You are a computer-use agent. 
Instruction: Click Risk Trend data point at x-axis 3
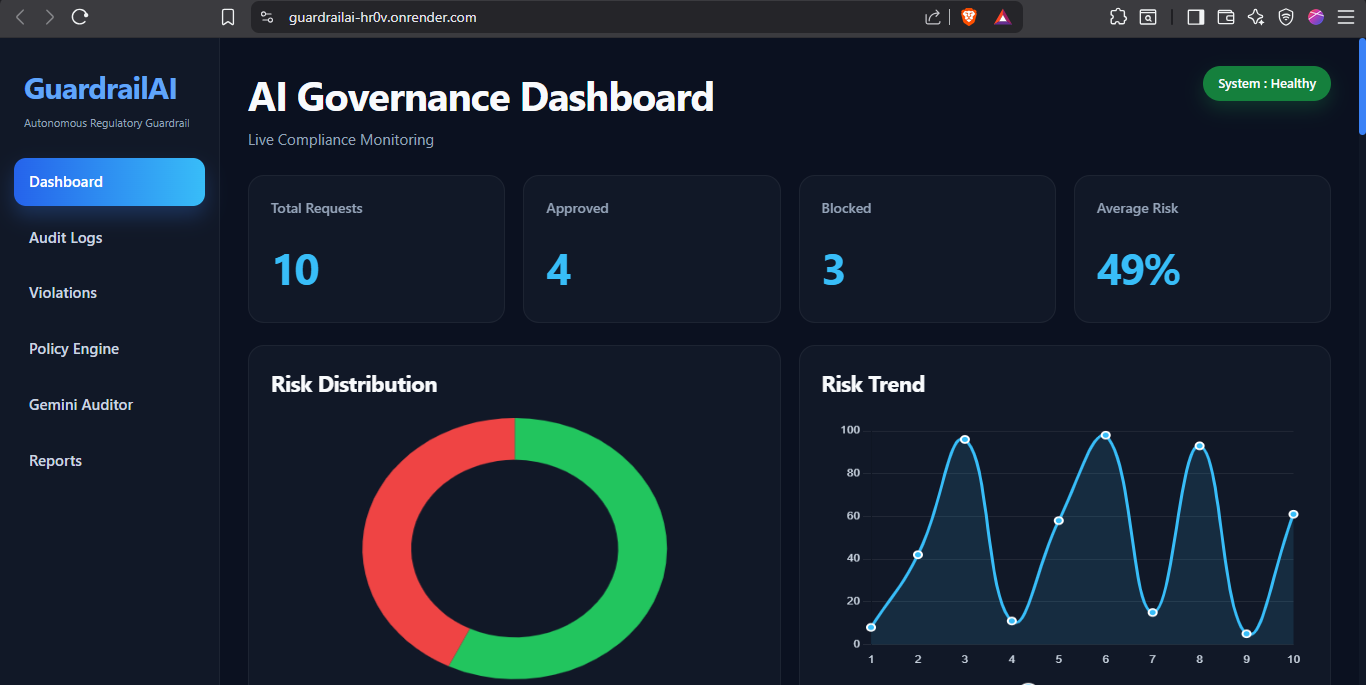pos(965,439)
